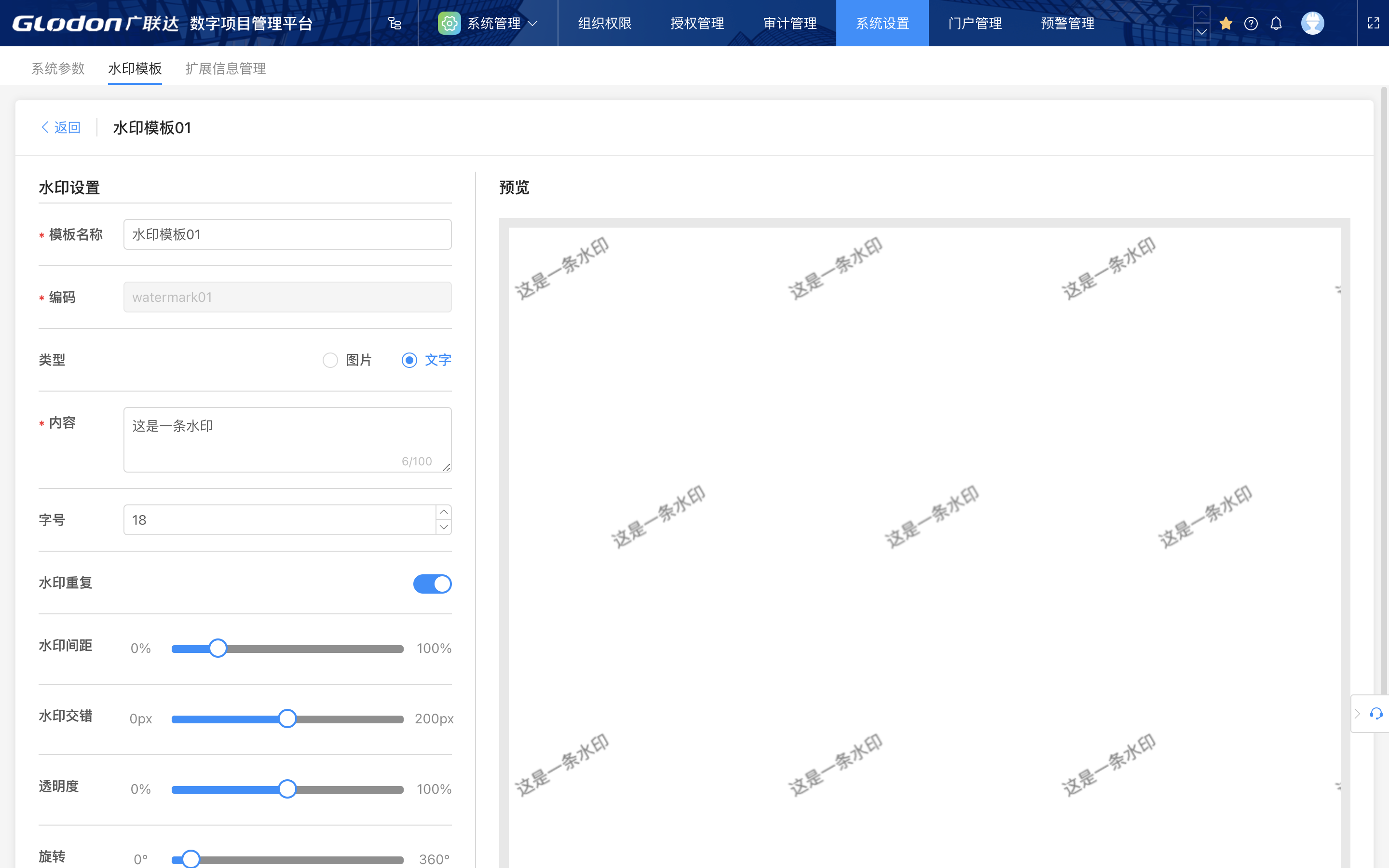Image resolution: width=1389 pixels, height=868 pixels.
Task: Select the 文字 type radio button
Action: point(409,360)
